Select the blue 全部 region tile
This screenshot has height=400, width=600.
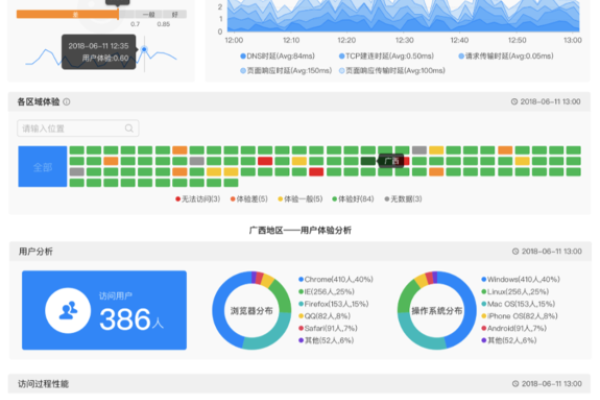point(42,167)
